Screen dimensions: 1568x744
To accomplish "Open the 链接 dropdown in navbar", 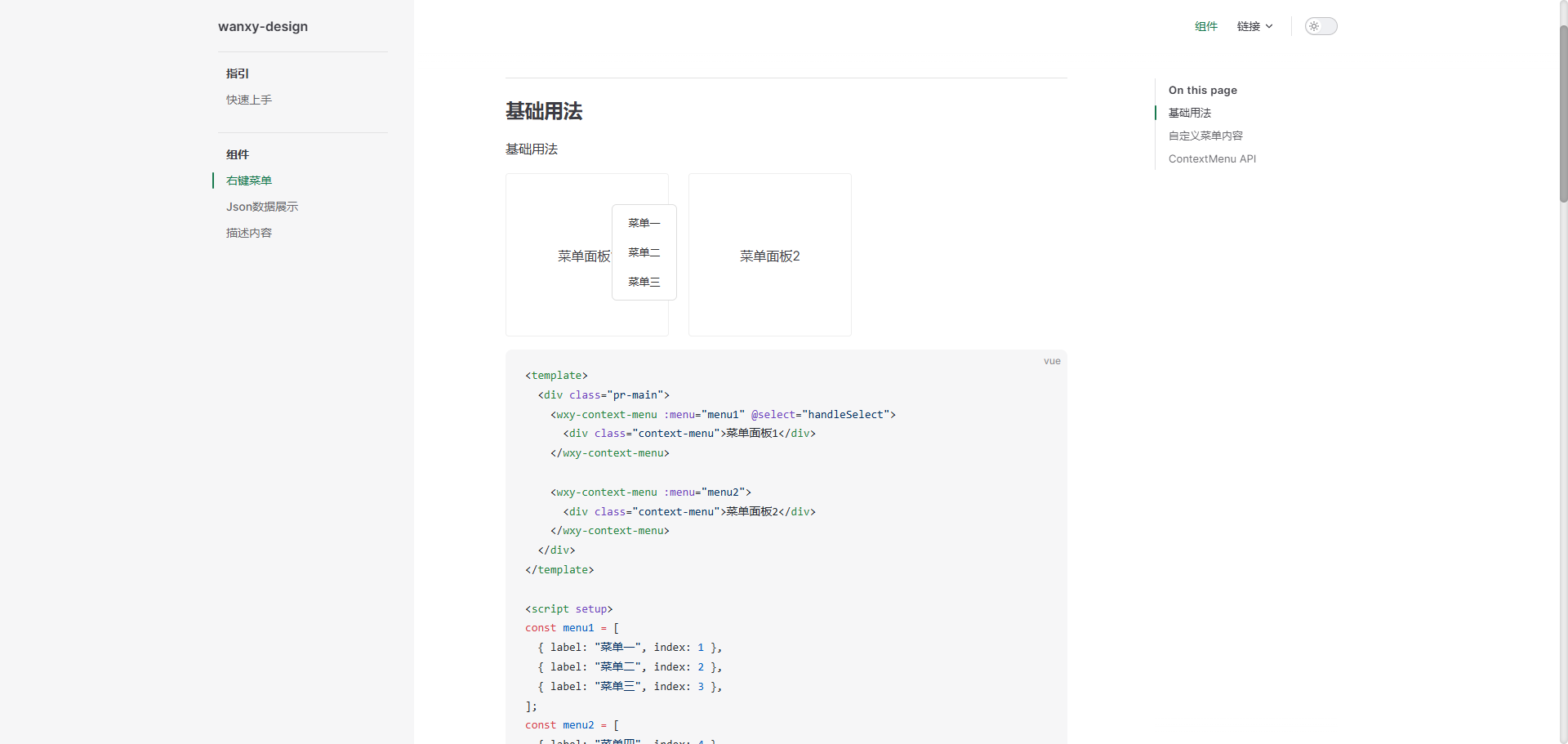I will [x=1254, y=26].
